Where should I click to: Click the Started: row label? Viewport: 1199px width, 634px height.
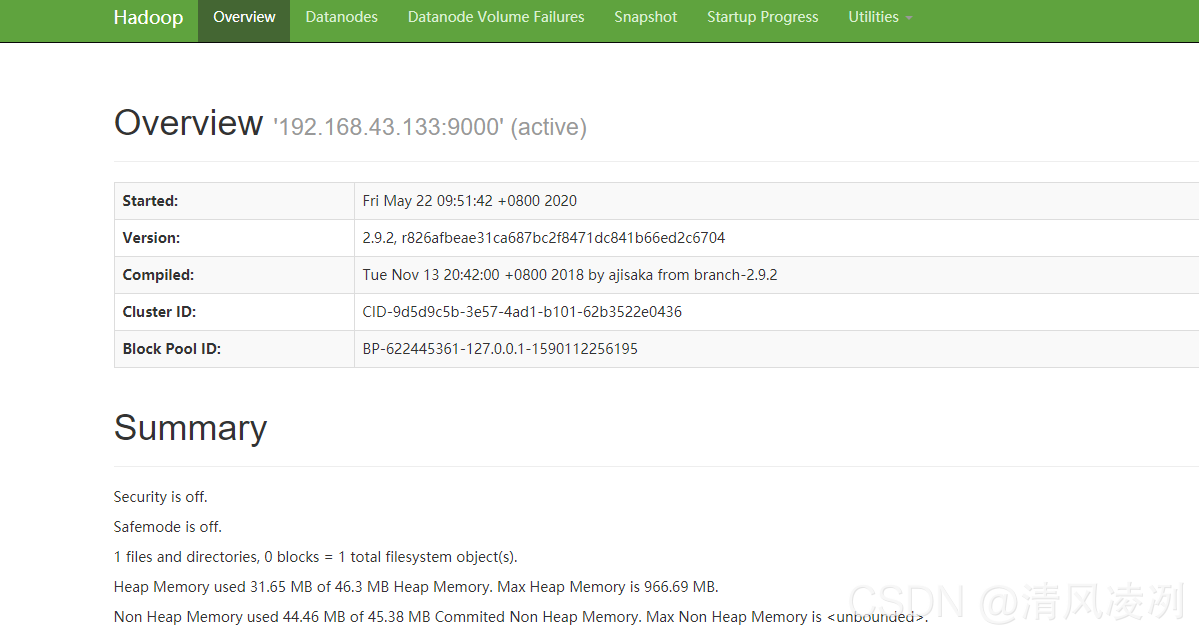(150, 201)
